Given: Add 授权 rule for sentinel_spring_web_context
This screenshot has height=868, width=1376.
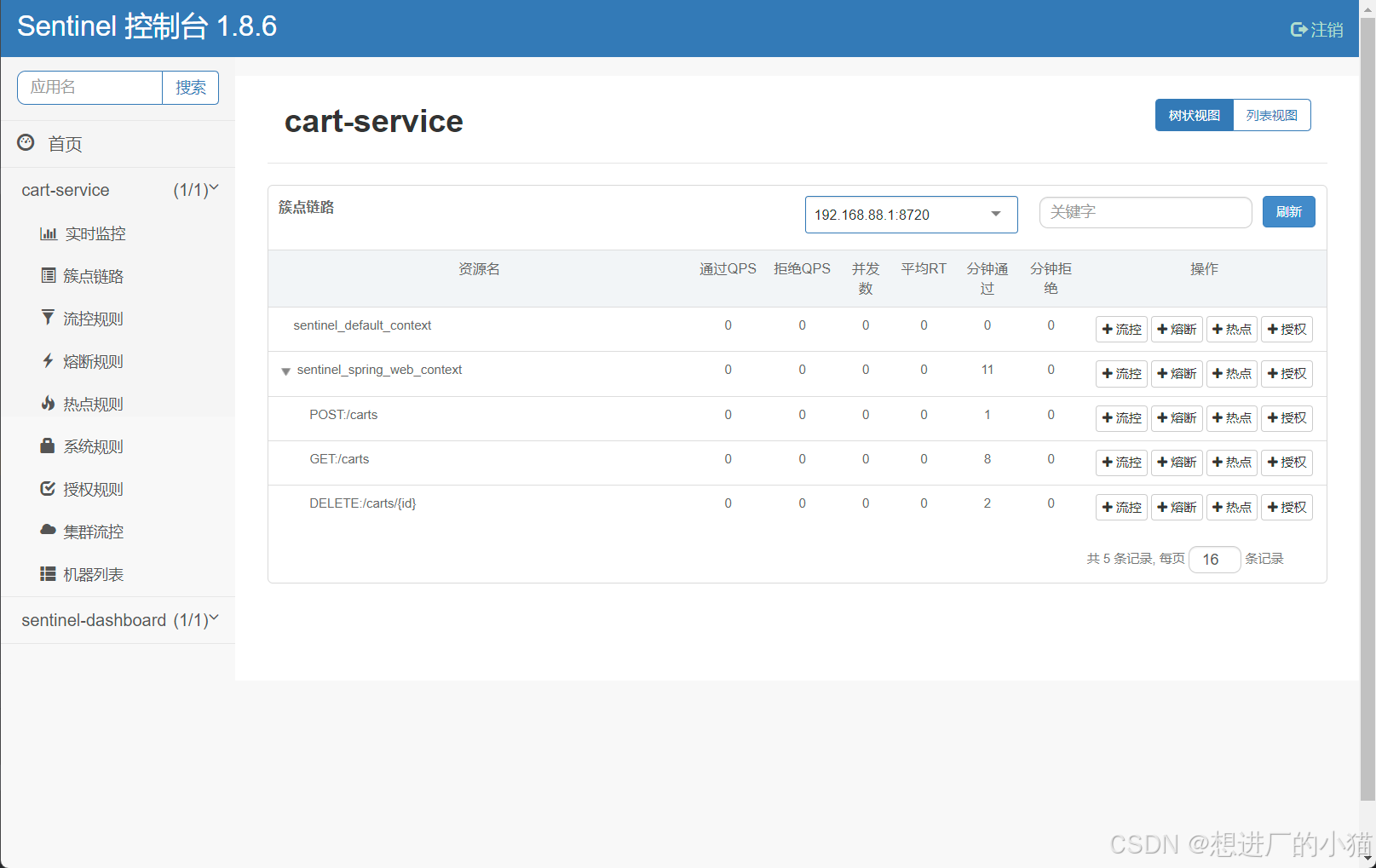Looking at the screenshot, I should (x=1287, y=374).
